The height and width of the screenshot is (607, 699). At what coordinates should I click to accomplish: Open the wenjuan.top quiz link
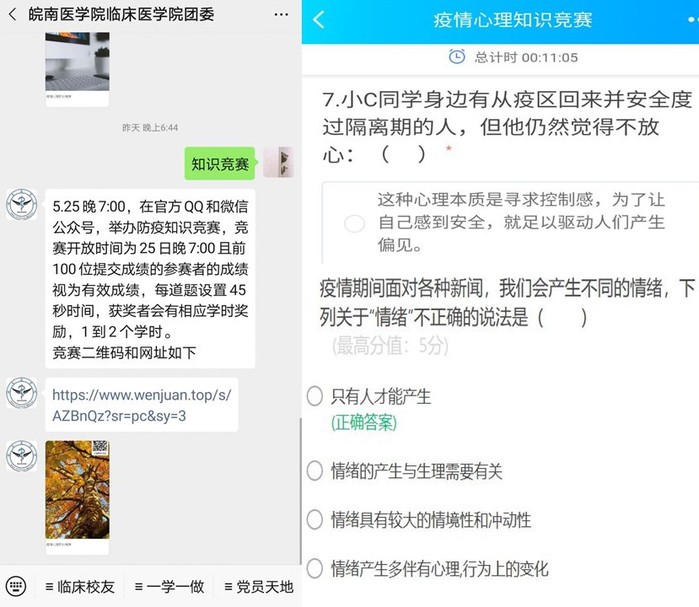pyautogui.click(x=141, y=405)
